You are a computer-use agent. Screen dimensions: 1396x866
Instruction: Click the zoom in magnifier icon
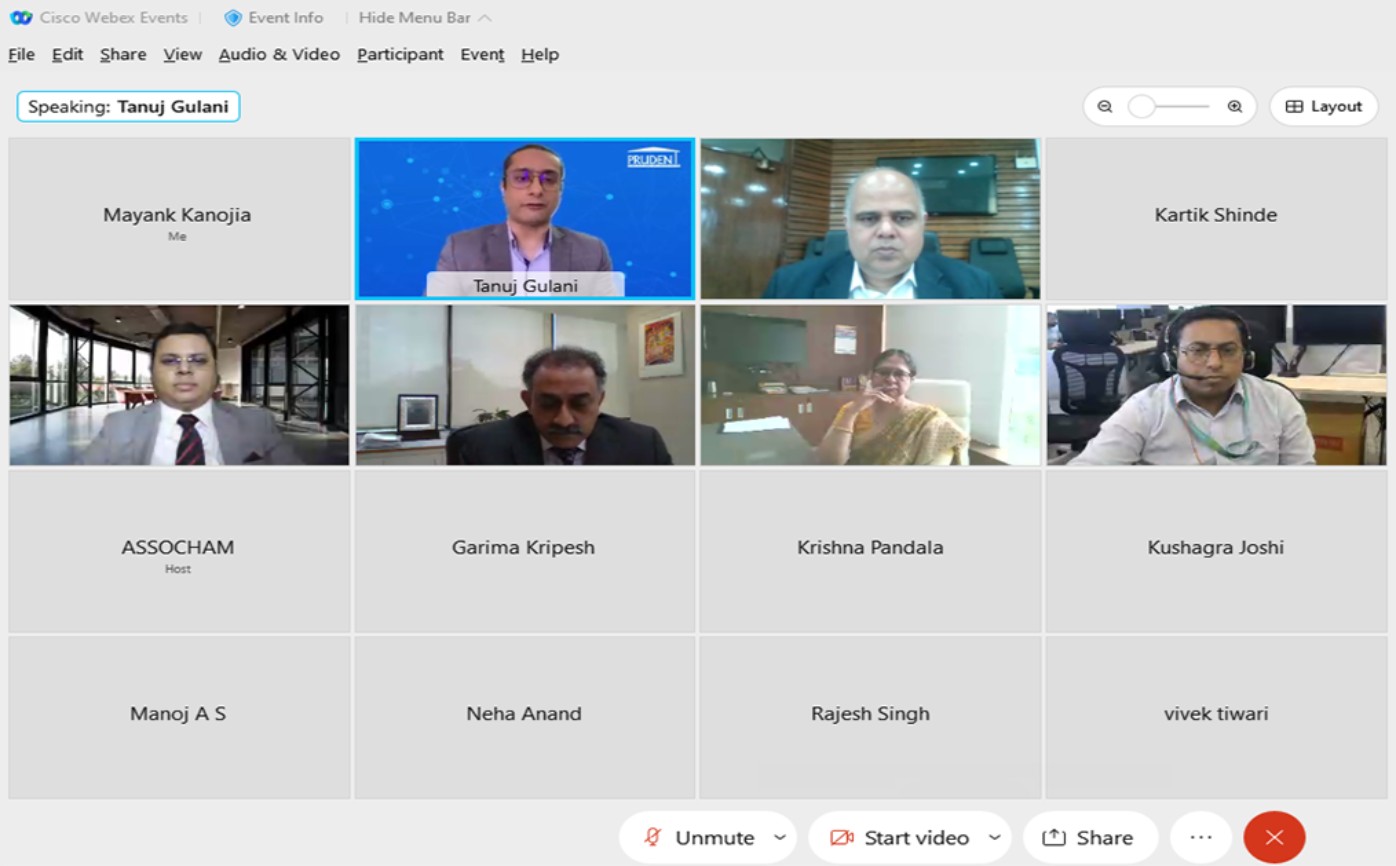[1235, 106]
